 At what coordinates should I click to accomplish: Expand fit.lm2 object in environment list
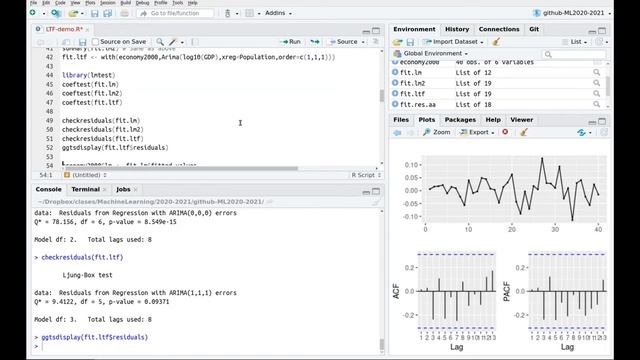coord(395,83)
